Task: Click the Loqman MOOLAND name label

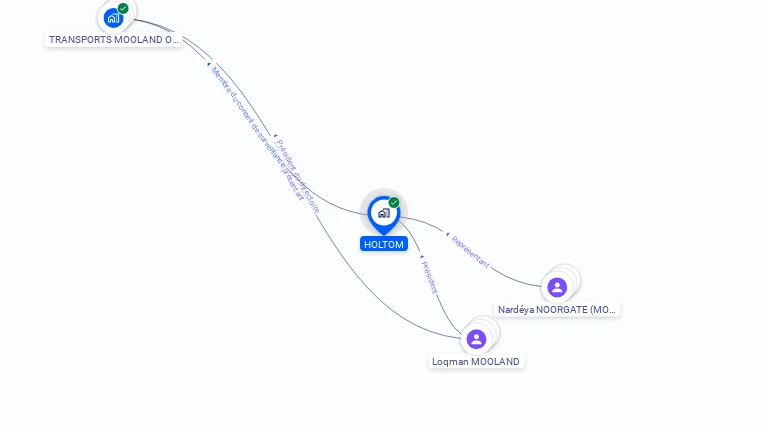Action: point(476,361)
